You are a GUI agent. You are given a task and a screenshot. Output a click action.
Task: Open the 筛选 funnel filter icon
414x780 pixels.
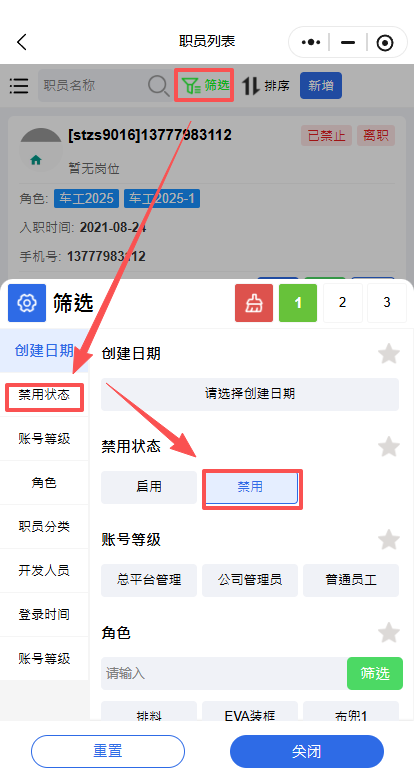tap(191, 86)
